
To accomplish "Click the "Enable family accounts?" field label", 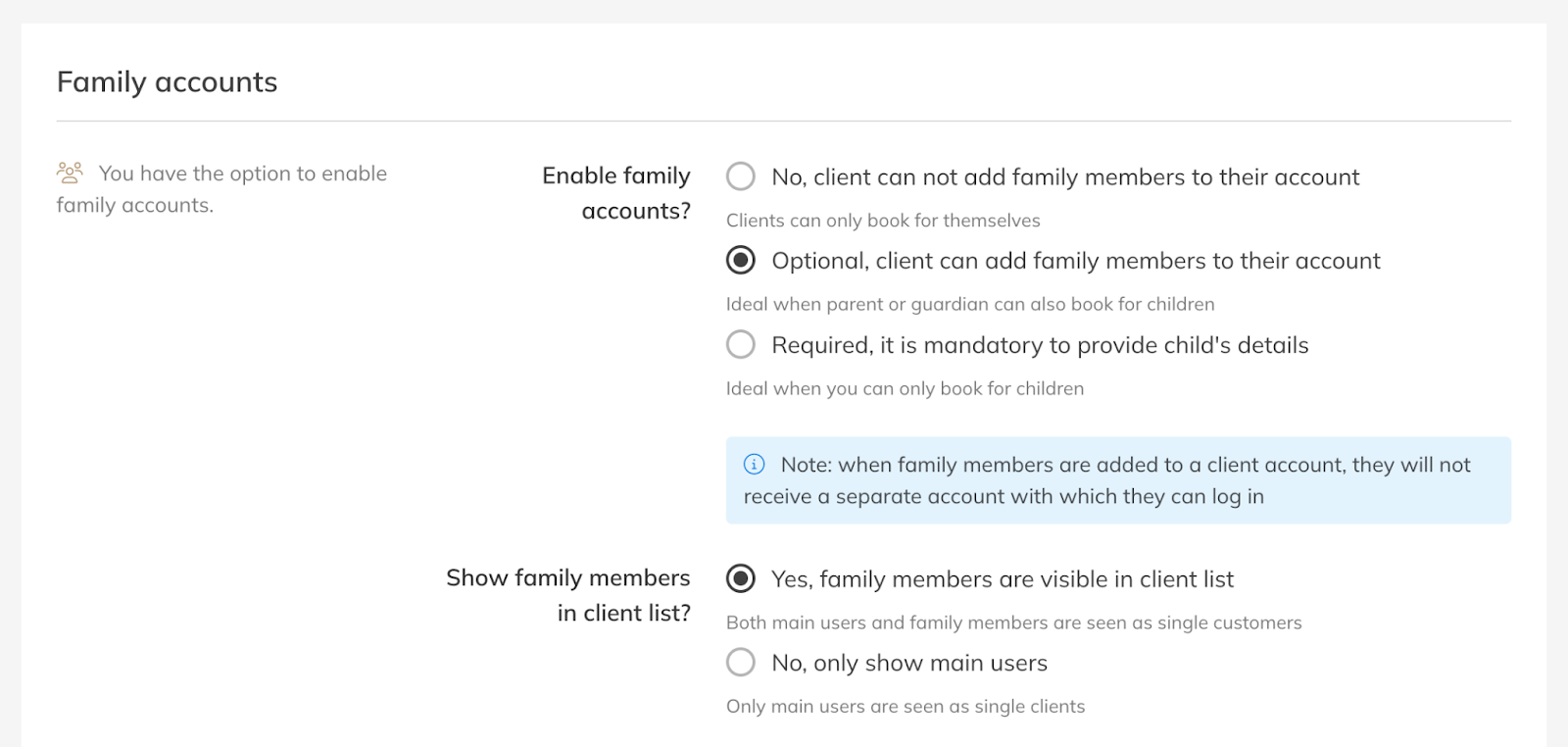I will tap(616, 193).
